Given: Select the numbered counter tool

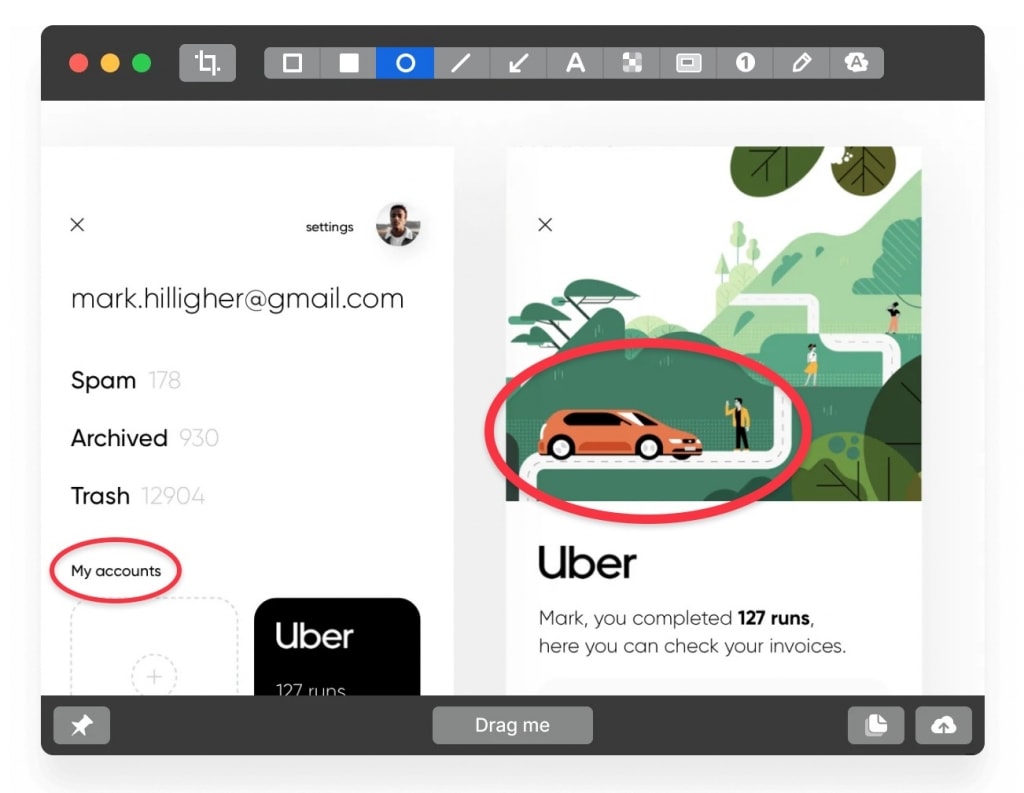Looking at the screenshot, I should click(745, 63).
